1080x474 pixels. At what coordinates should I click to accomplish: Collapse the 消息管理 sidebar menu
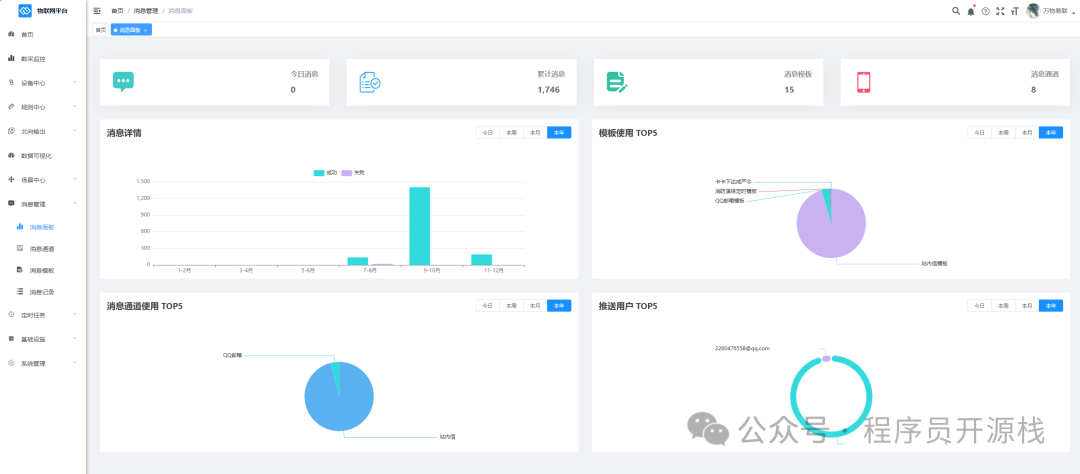click(x=43, y=204)
